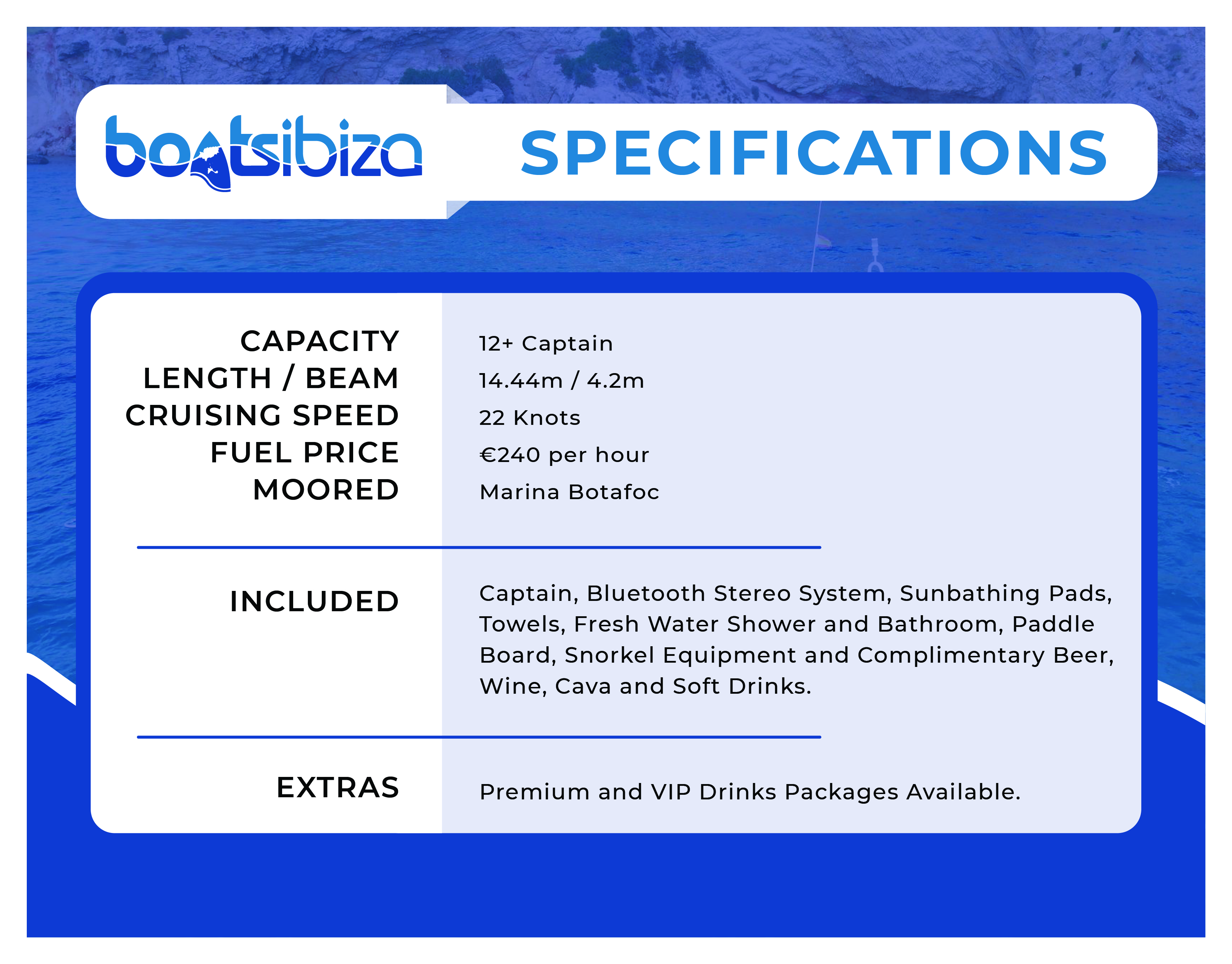This screenshot has width=1232, height=964.
Task: Click the 'Marina Botafoc' location text
Action: tap(569, 492)
